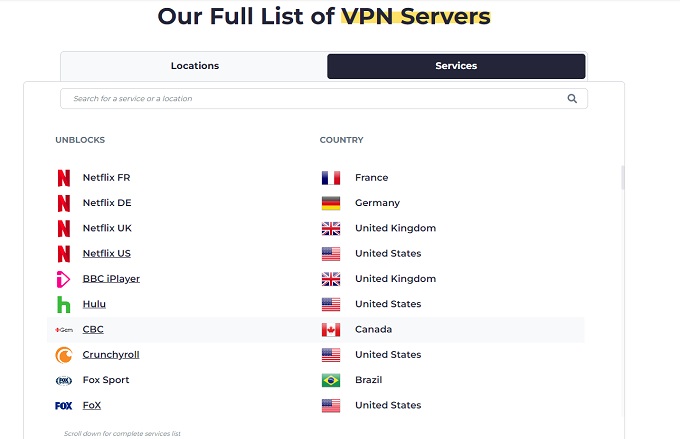Click the CBC Gem logo icon
Image resolution: width=680 pixels, height=439 pixels.
[x=64, y=330]
